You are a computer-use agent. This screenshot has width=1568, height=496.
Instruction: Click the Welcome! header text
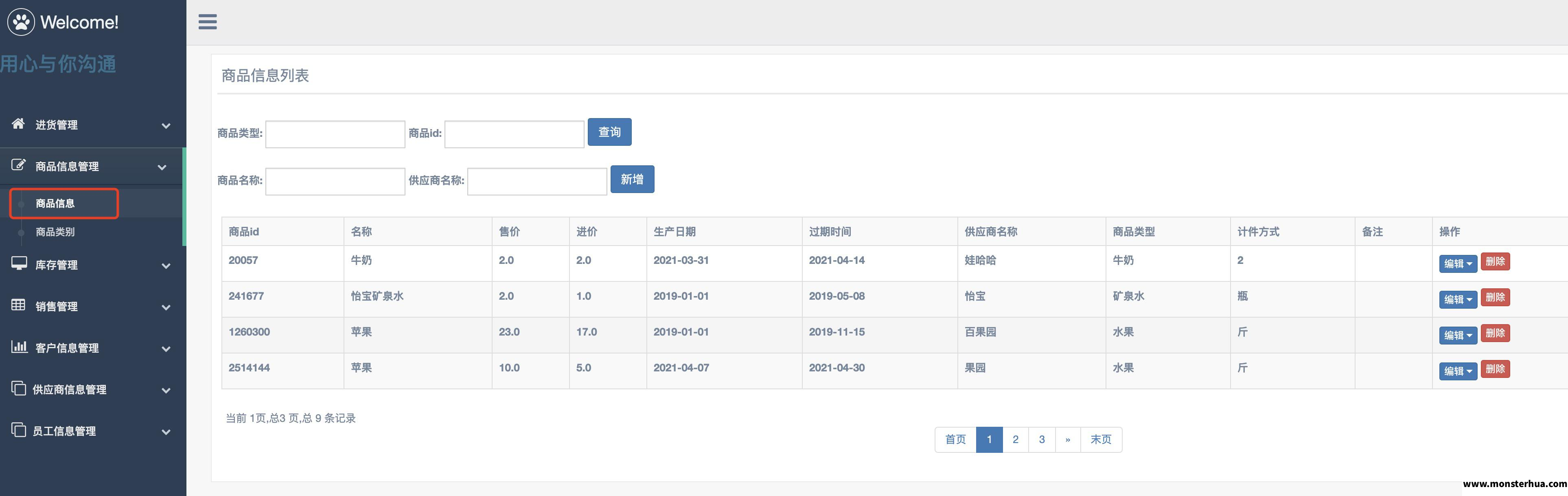click(x=79, y=22)
